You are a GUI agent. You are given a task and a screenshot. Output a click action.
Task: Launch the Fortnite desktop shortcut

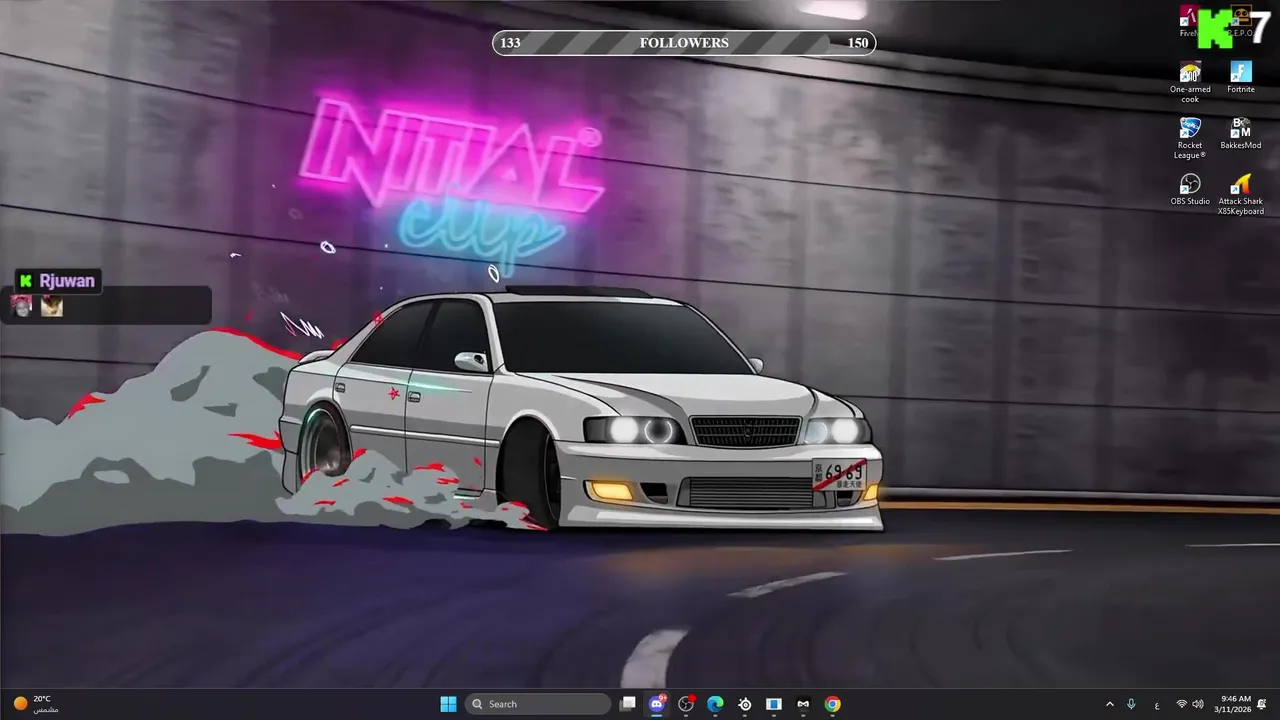(1241, 78)
